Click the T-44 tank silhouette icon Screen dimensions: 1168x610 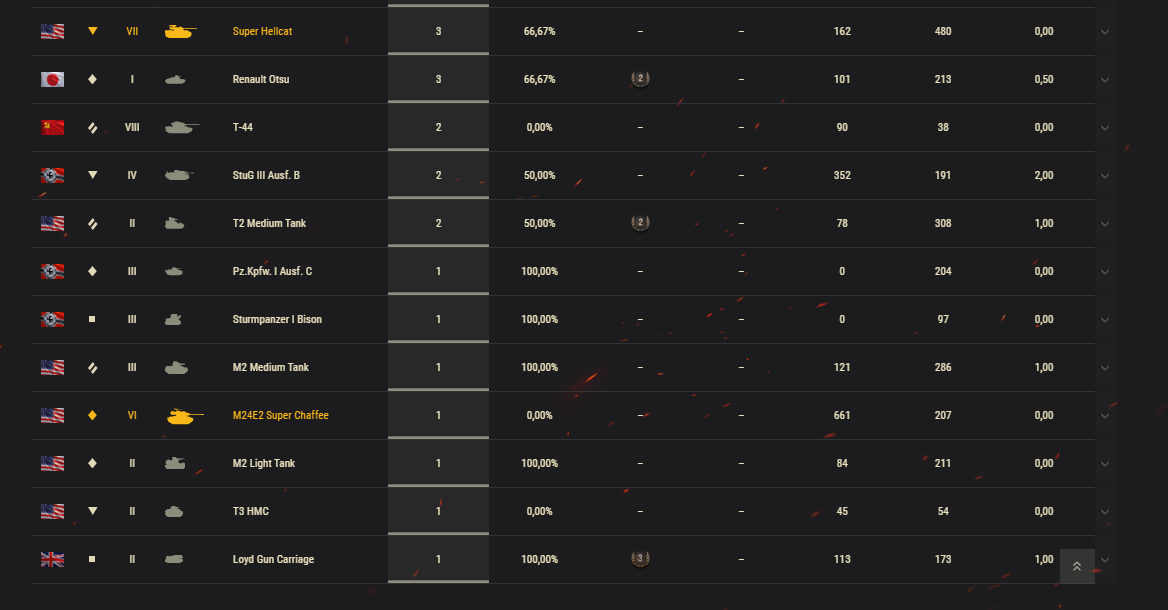pyautogui.click(x=182, y=127)
